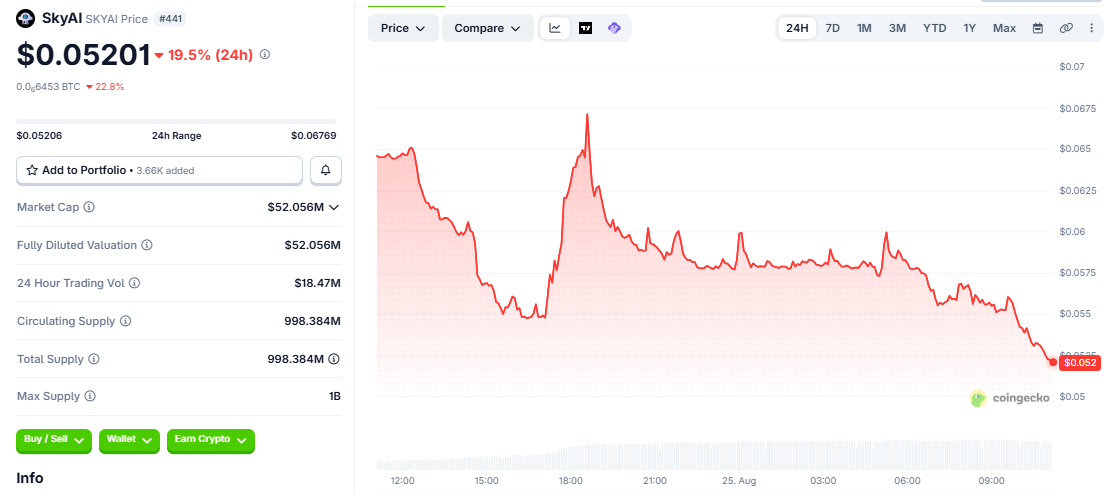Click the $0.05206 24h low value
Screen dimensions: 1112x493
tap(39, 135)
